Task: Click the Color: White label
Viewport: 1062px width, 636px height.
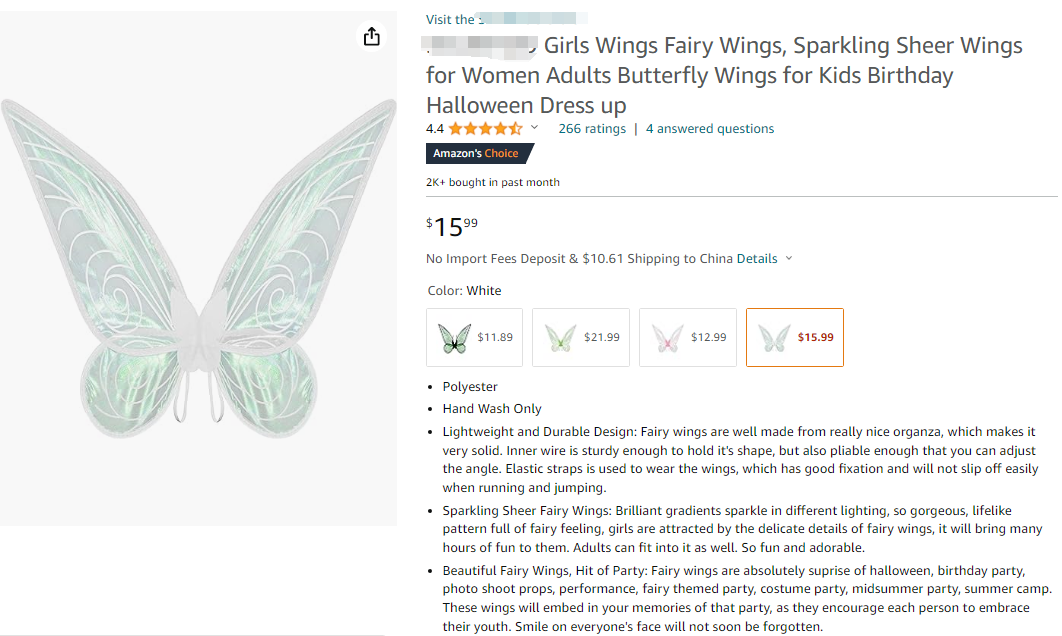Action: click(x=464, y=291)
